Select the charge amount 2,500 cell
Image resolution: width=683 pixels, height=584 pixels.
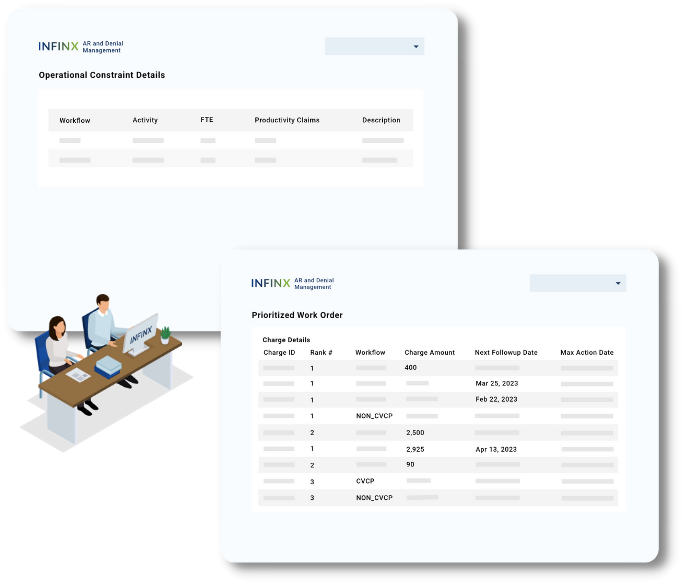point(415,432)
